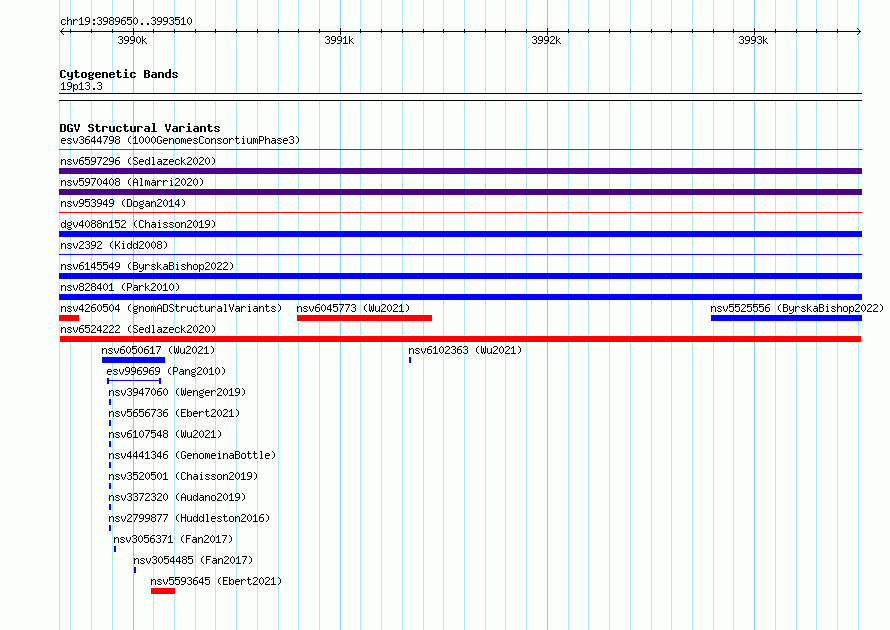
Task: Click the esv996969 (Pang2010) label
Action: pos(166,371)
